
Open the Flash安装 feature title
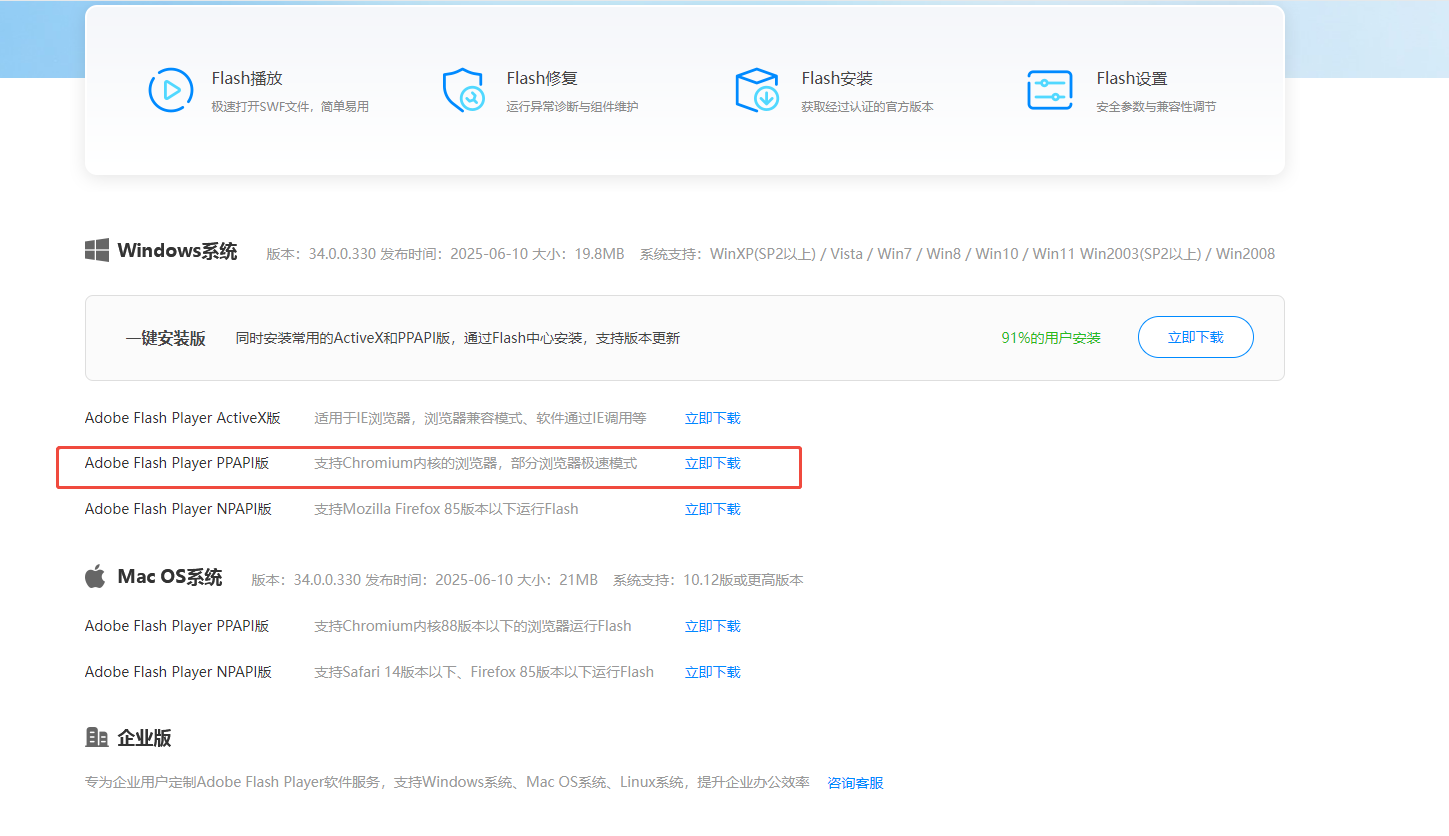pyautogui.click(x=837, y=78)
